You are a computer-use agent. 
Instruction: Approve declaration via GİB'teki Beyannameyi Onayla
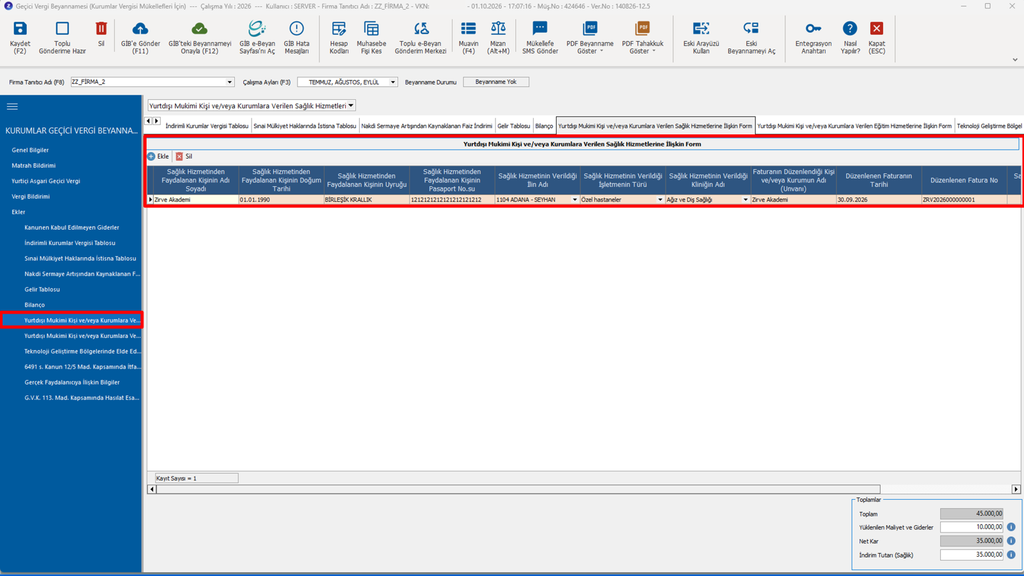click(x=200, y=29)
